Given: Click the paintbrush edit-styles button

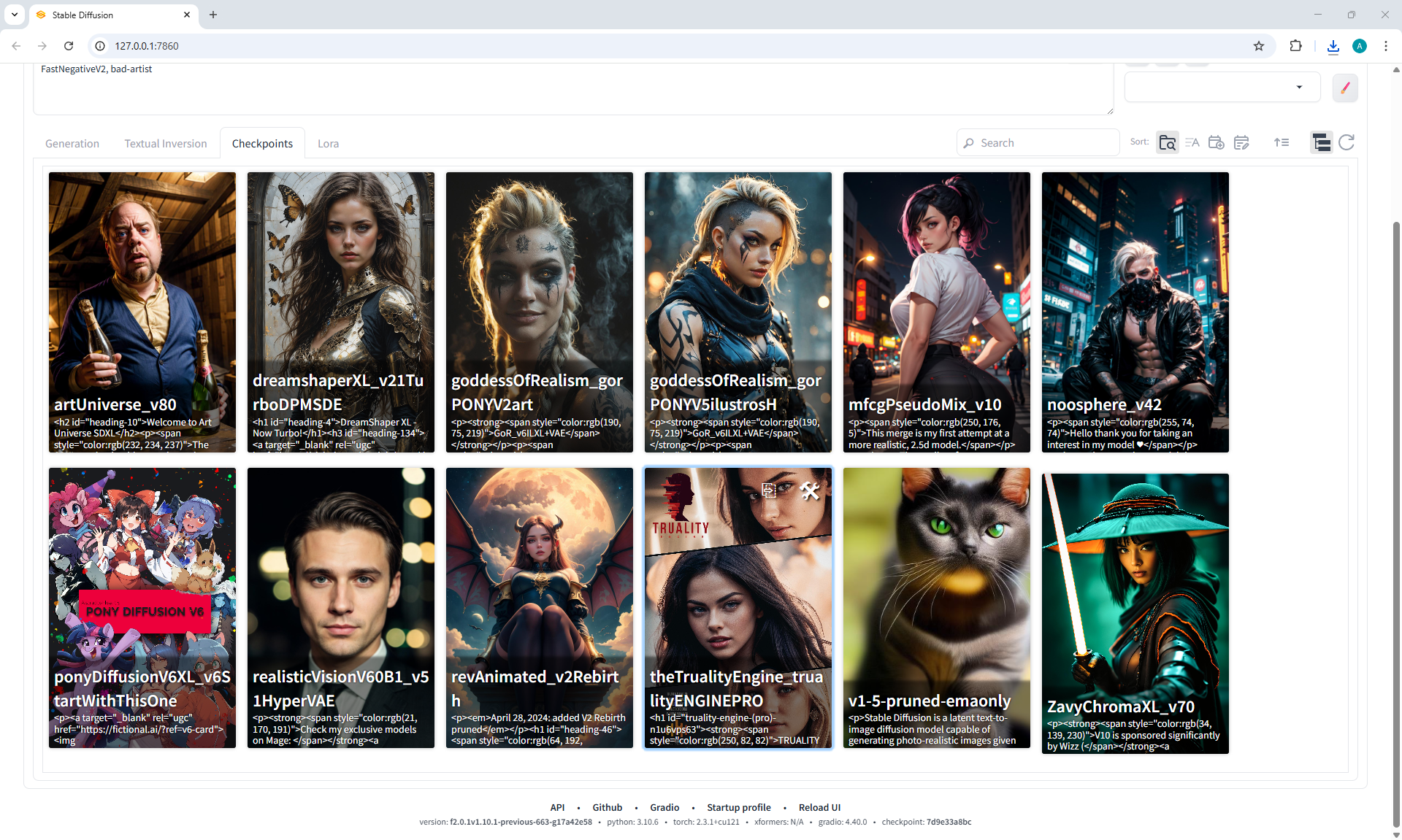Looking at the screenshot, I should [1344, 88].
